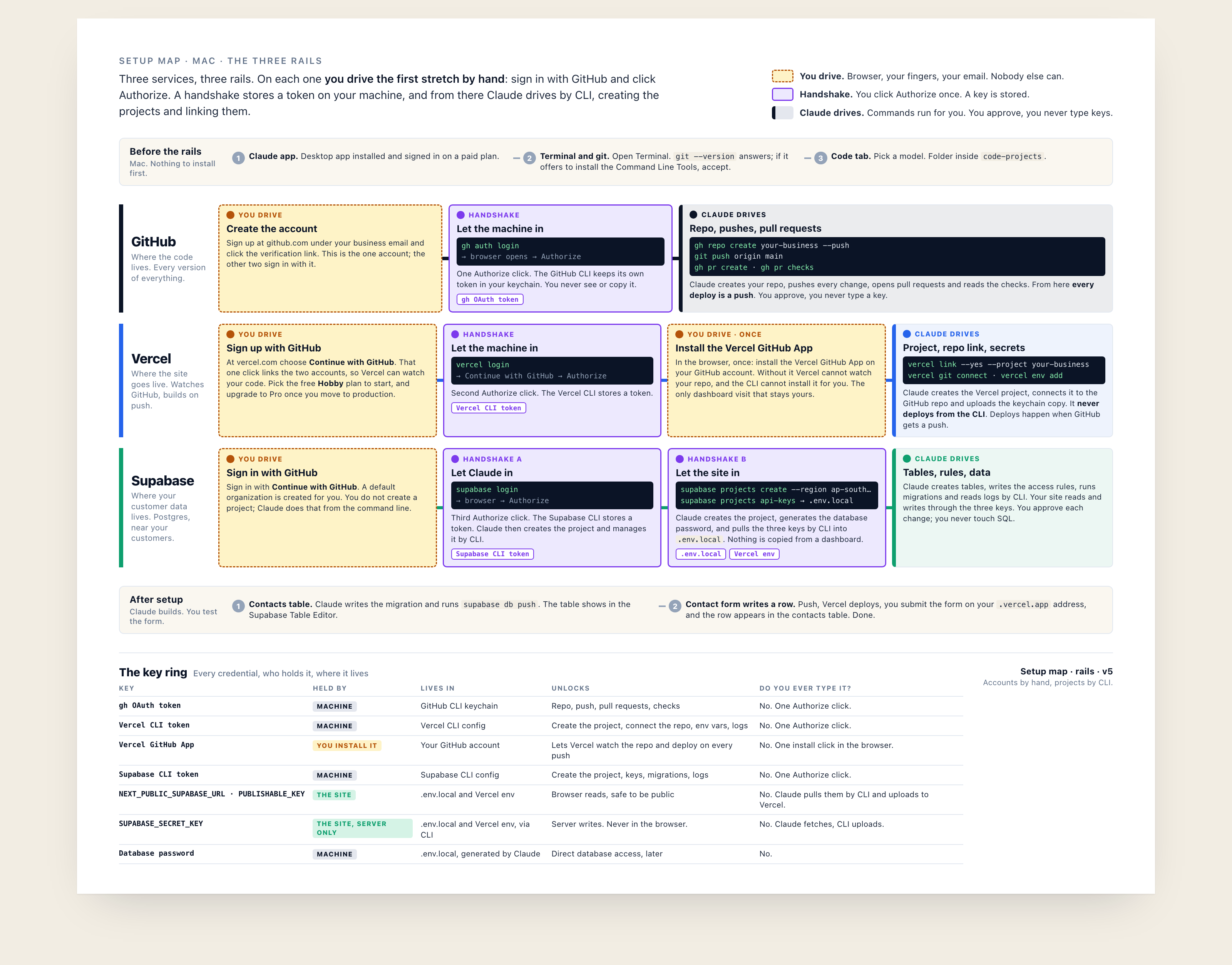Click the 'Vercel env' chip in Handshake B
This screenshot has height=965, width=1232.
tap(755, 554)
